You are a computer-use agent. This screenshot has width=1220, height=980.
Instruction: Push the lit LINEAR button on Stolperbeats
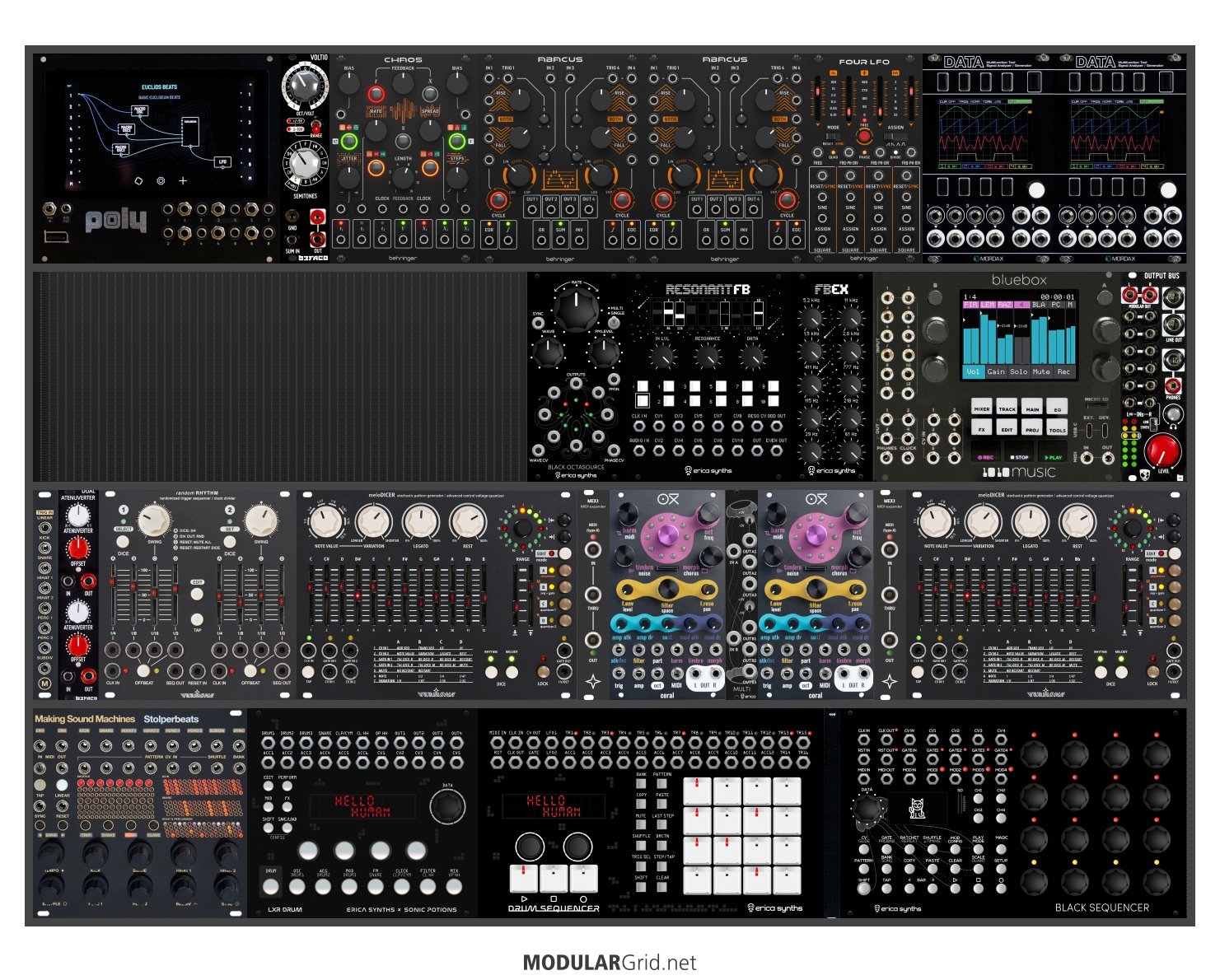click(62, 785)
